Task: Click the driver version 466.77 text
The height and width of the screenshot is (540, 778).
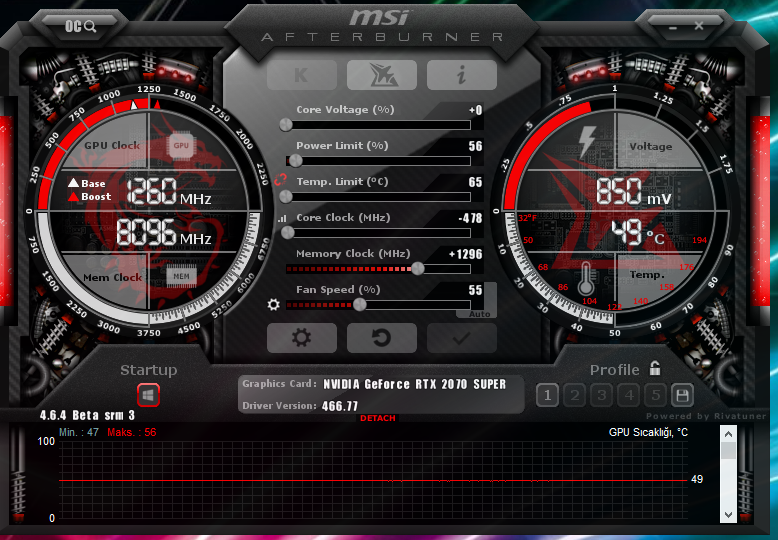Action: click(x=340, y=406)
